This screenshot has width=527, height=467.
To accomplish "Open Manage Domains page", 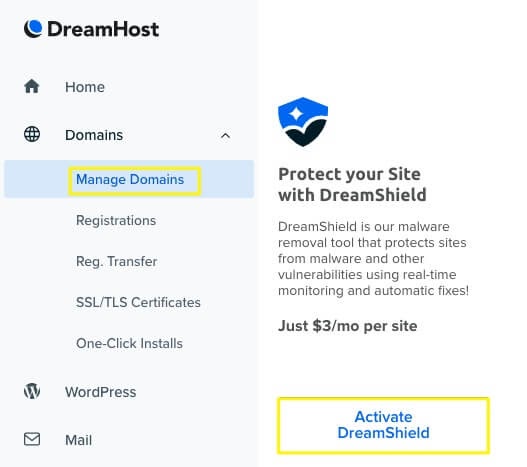I will coord(130,180).
